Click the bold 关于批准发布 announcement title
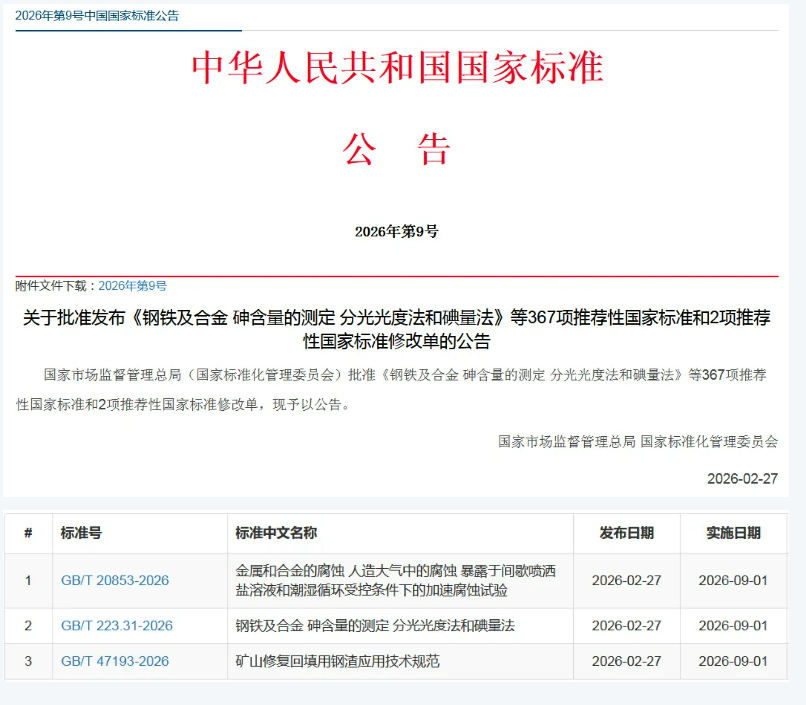Viewport: 806px width, 705px height. (397, 329)
